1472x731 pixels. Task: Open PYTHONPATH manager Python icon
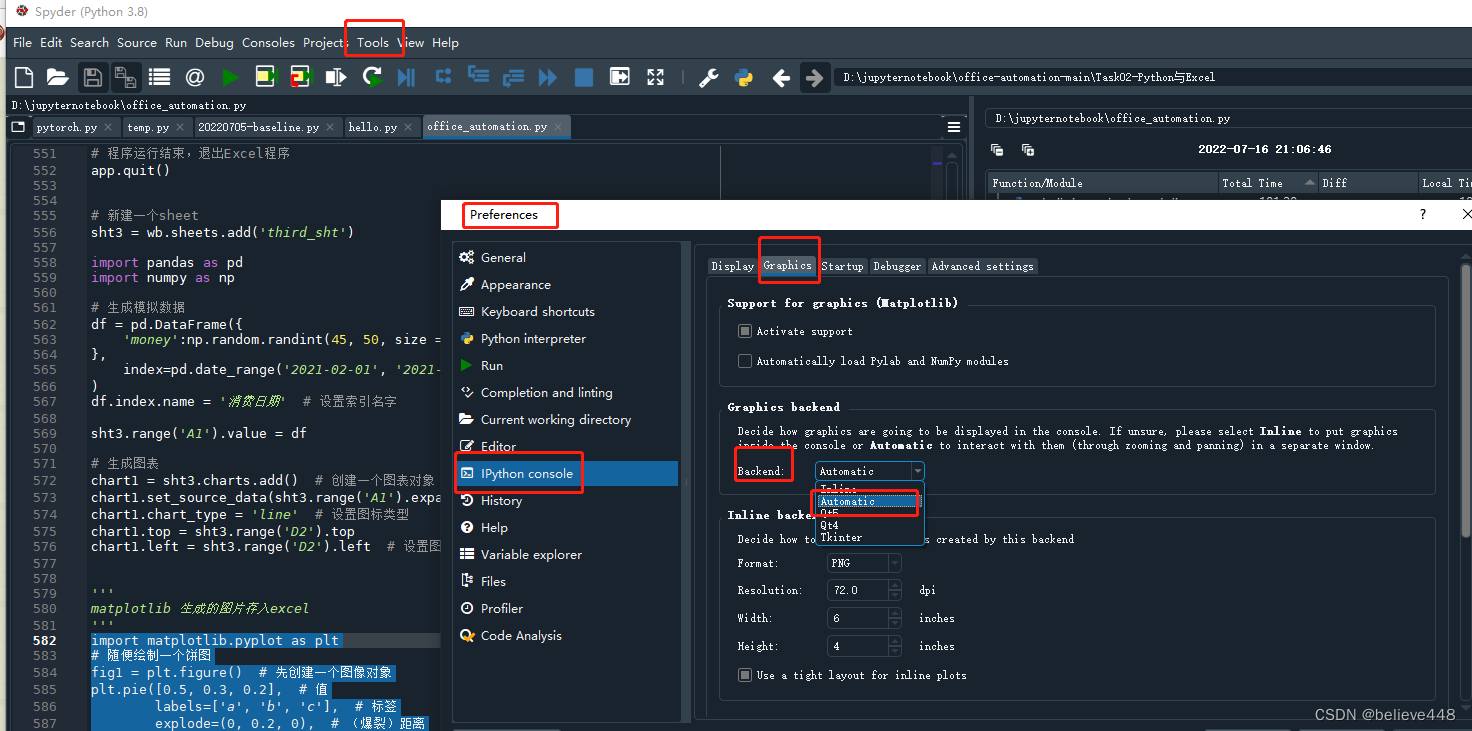coord(743,77)
